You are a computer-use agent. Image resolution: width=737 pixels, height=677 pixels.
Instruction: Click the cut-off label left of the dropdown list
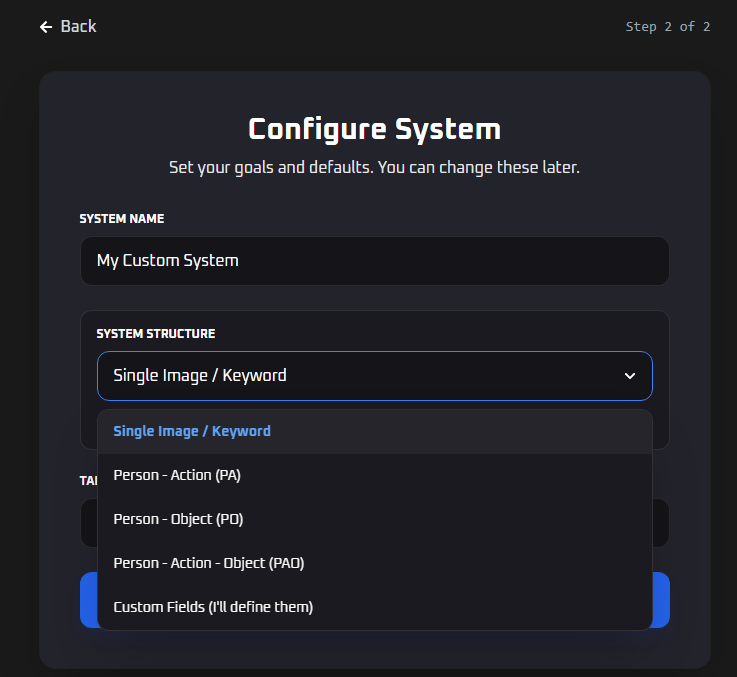pos(88,481)
